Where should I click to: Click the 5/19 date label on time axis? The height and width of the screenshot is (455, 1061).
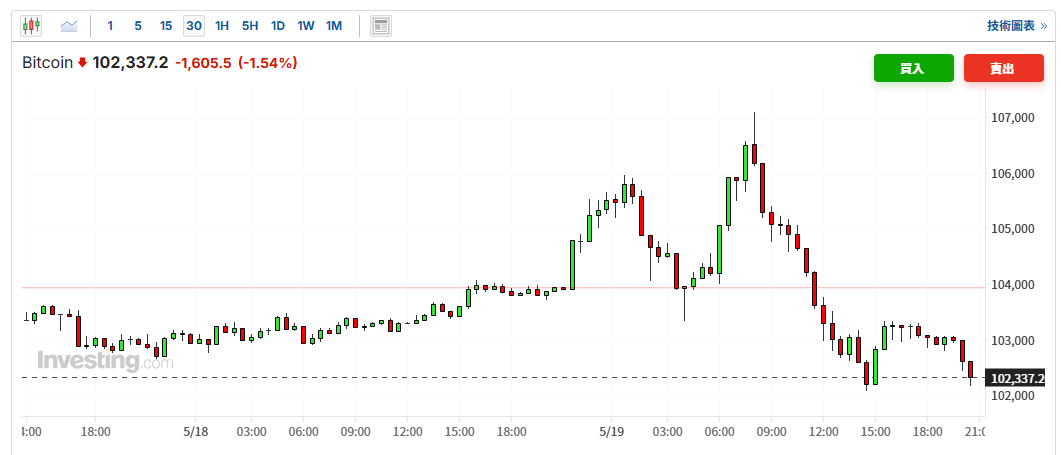(611, 431)
